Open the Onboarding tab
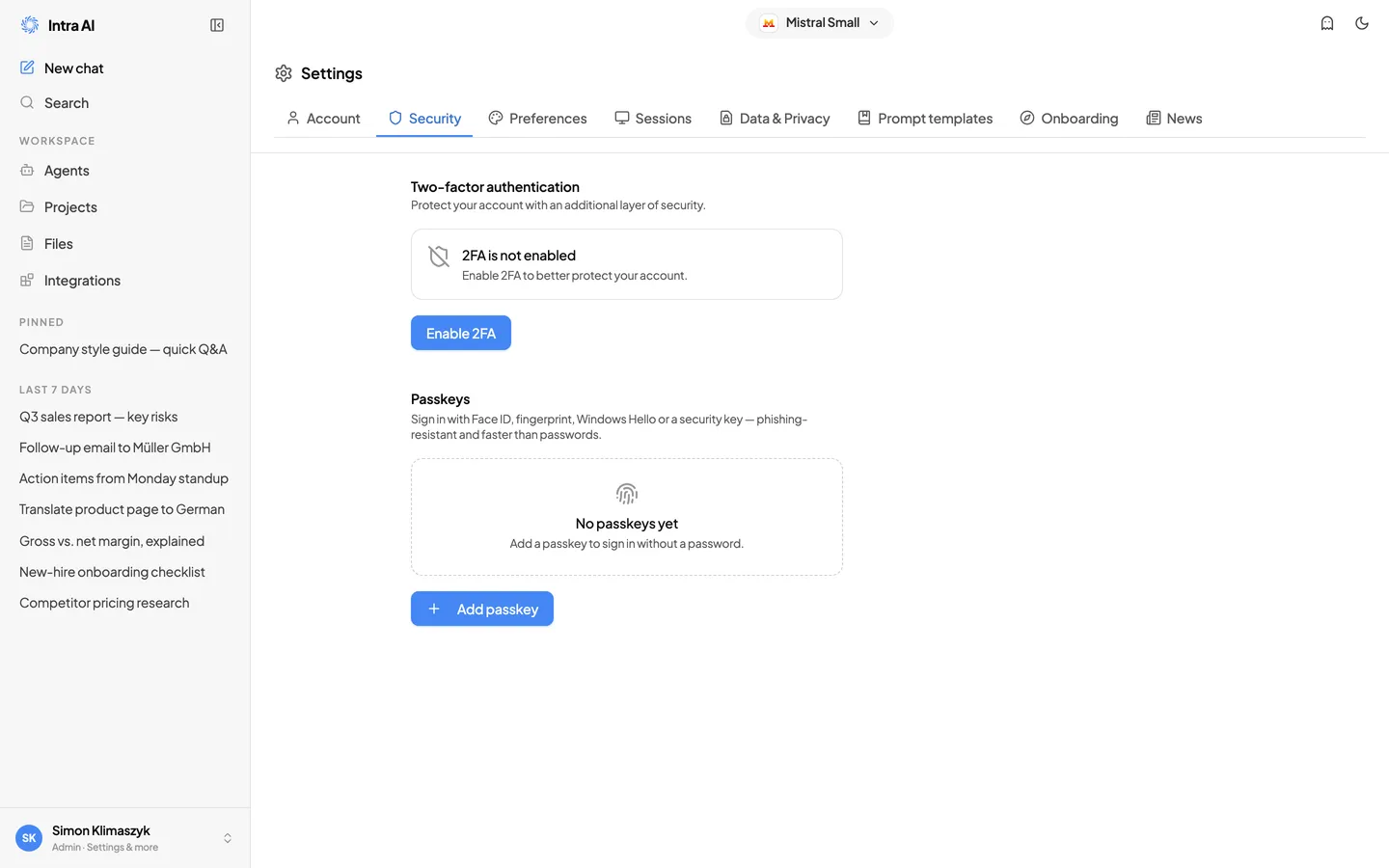Screen dimensions: 1389x868 coord(1069,119)
